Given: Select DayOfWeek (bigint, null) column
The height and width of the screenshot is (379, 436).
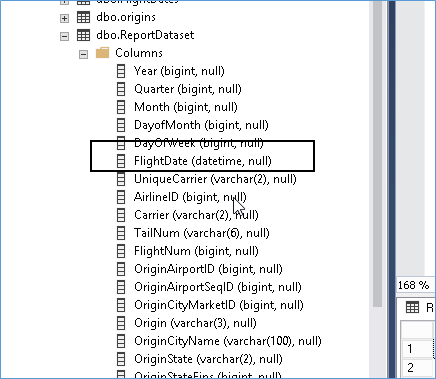Looking at the screenshot, I should tap(199, 143).
